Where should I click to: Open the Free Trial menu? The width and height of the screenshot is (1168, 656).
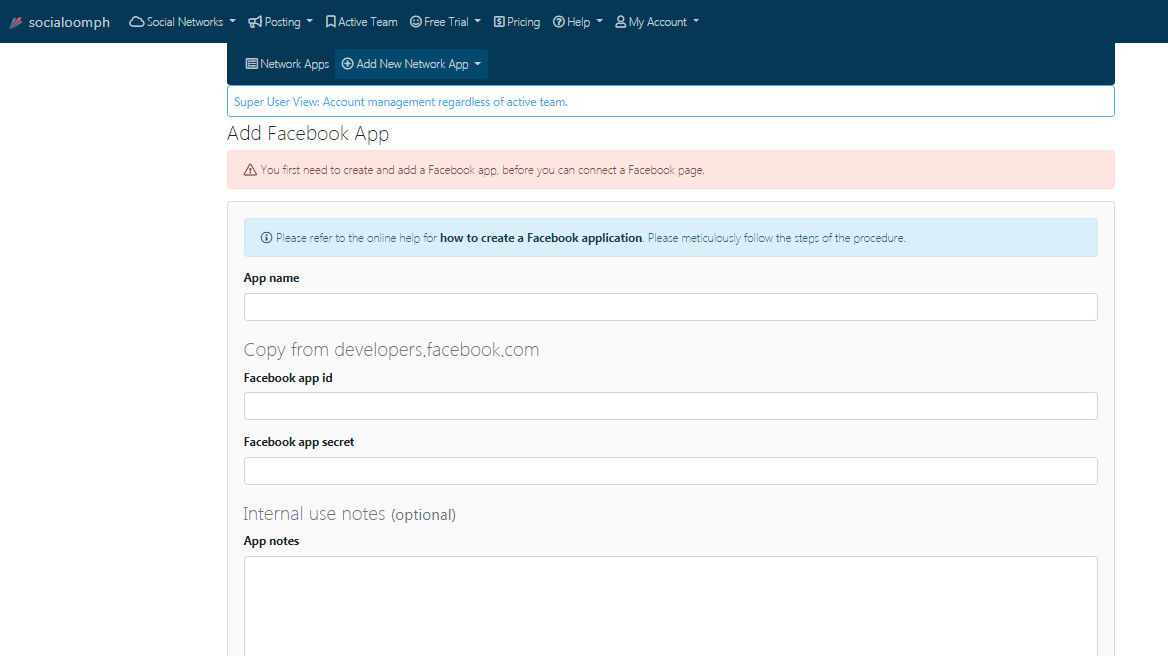click(x=445, y=22)
